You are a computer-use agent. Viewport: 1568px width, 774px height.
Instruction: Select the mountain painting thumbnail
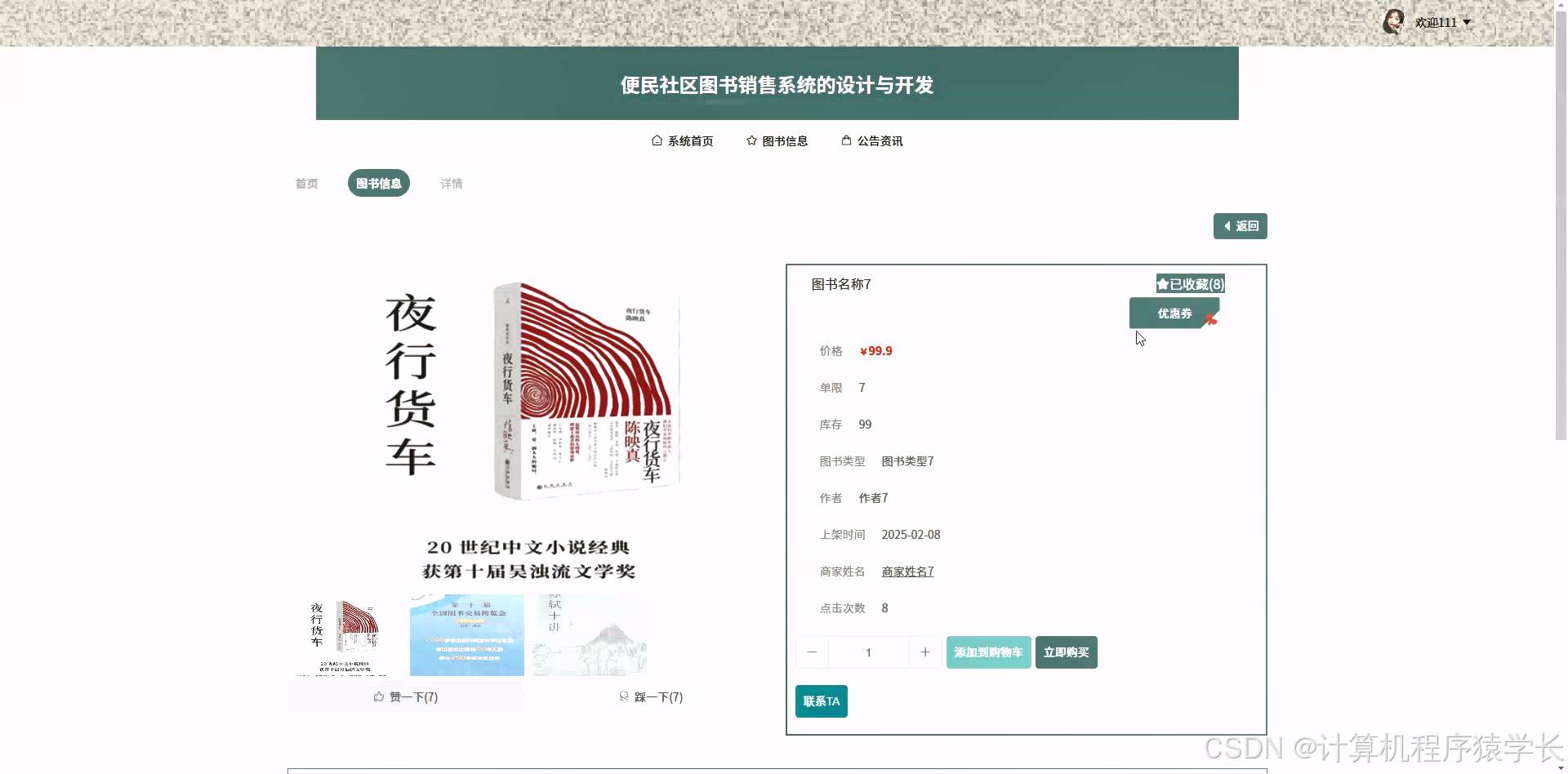point(590,635)
